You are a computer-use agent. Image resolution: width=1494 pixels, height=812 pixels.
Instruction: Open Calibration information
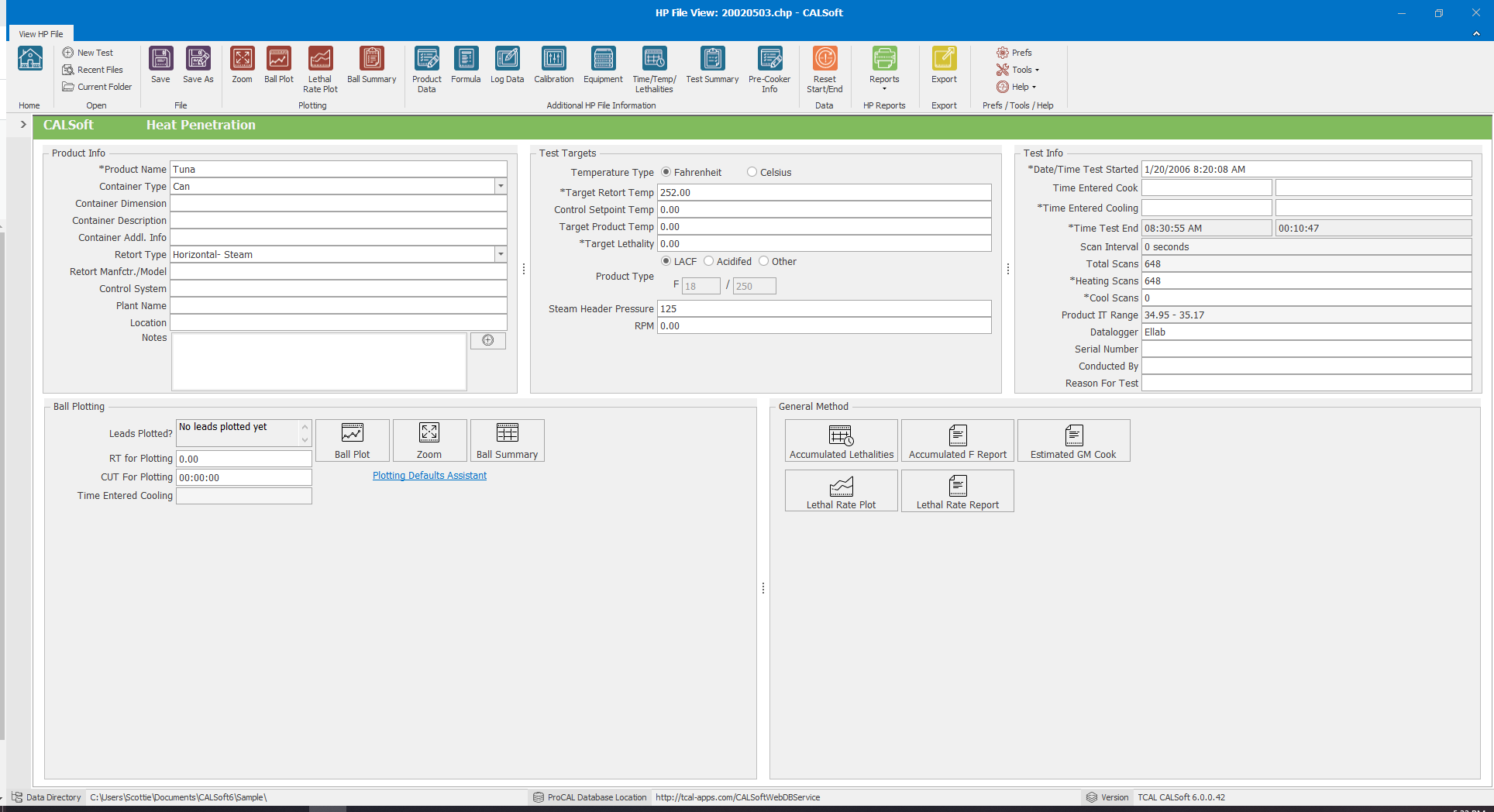(554, 65)
